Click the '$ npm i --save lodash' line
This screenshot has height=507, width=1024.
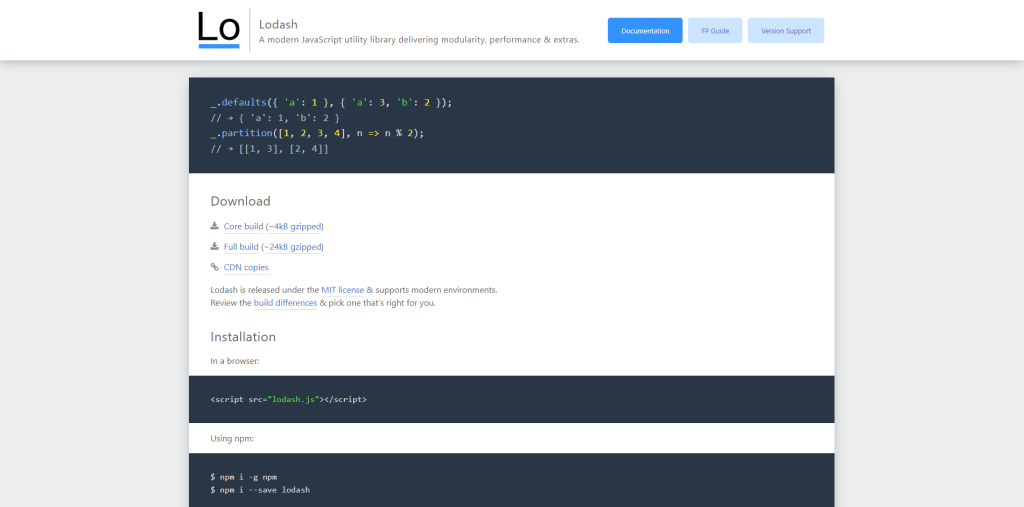(260, 489)
